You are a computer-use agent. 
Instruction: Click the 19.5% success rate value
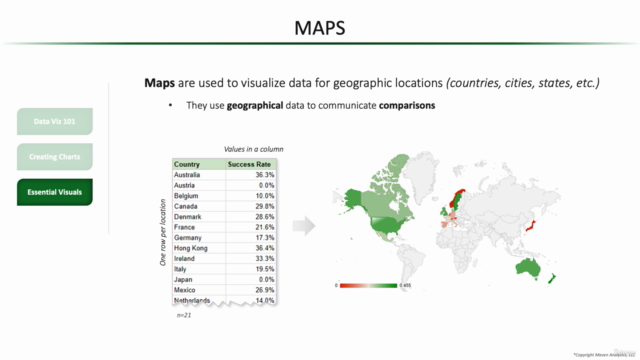coord(265,269)
